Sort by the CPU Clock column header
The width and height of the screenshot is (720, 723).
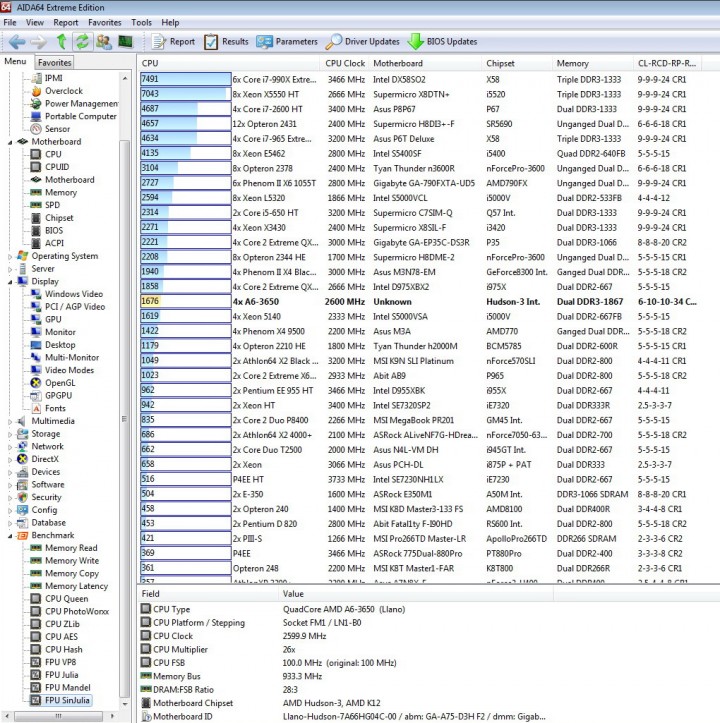tap(345, 64)
